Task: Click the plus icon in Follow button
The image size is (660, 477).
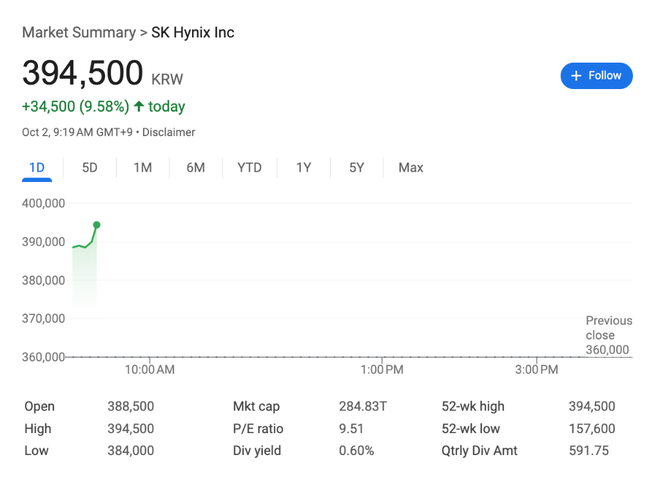Action: point(576,75)
